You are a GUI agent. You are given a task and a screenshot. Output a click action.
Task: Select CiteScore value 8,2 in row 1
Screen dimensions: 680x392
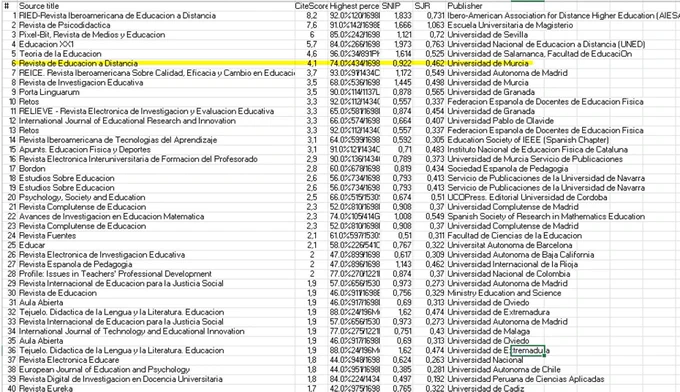pyautogui.click(x=311, y=16)
